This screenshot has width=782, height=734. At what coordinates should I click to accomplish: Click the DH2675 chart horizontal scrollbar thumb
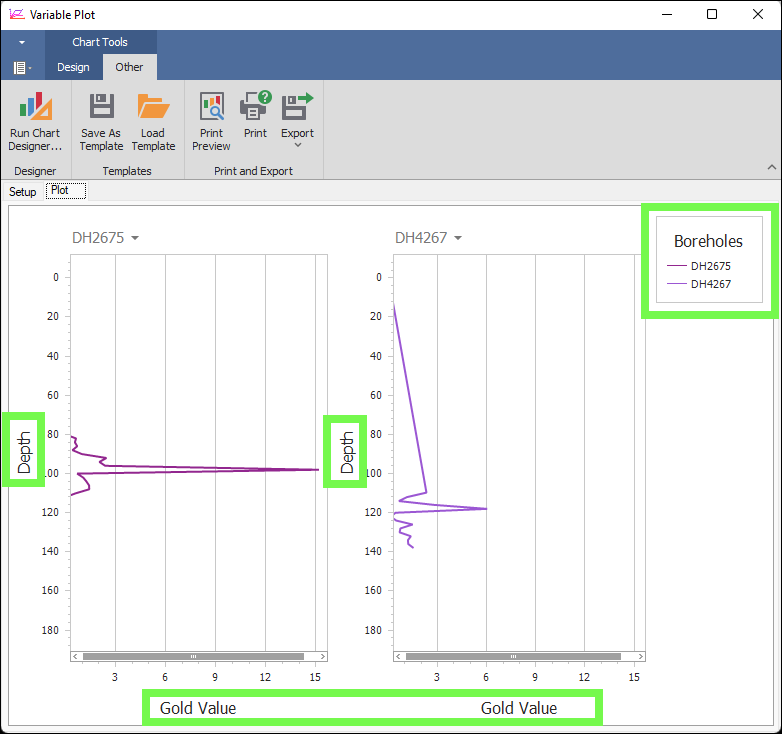click(192, 657)
